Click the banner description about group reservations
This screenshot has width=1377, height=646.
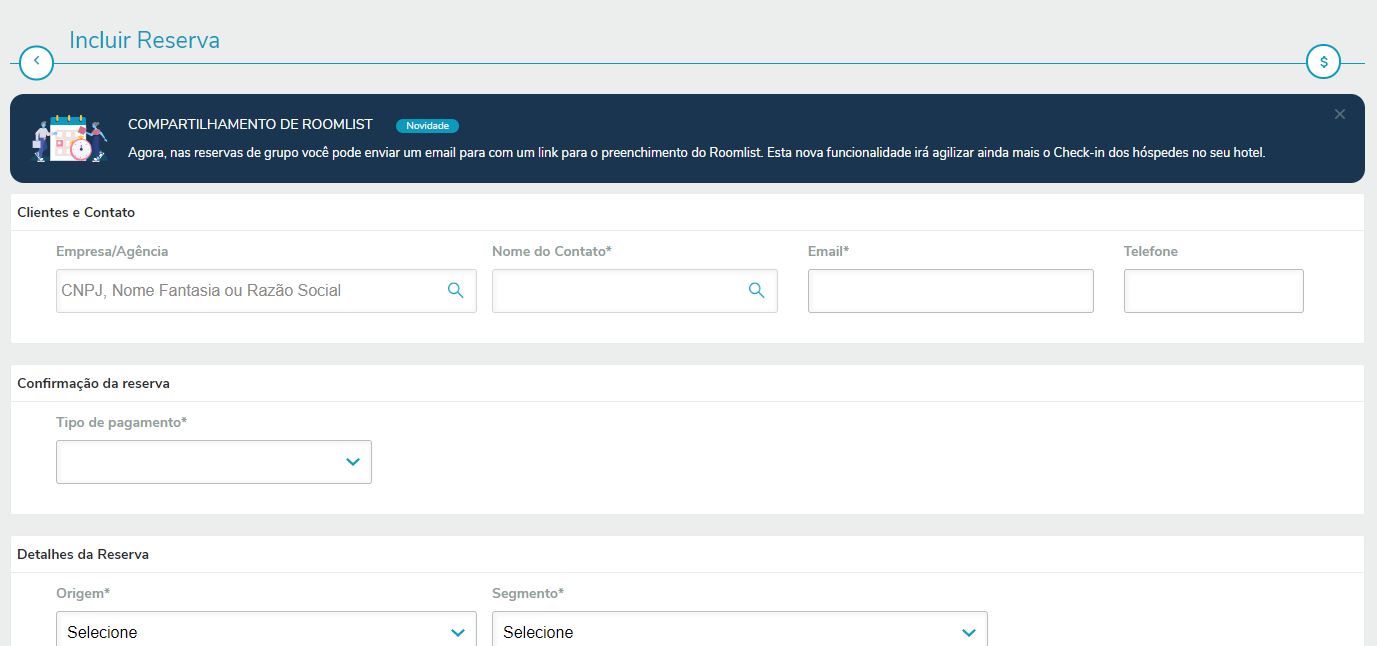tap(697, 153)
